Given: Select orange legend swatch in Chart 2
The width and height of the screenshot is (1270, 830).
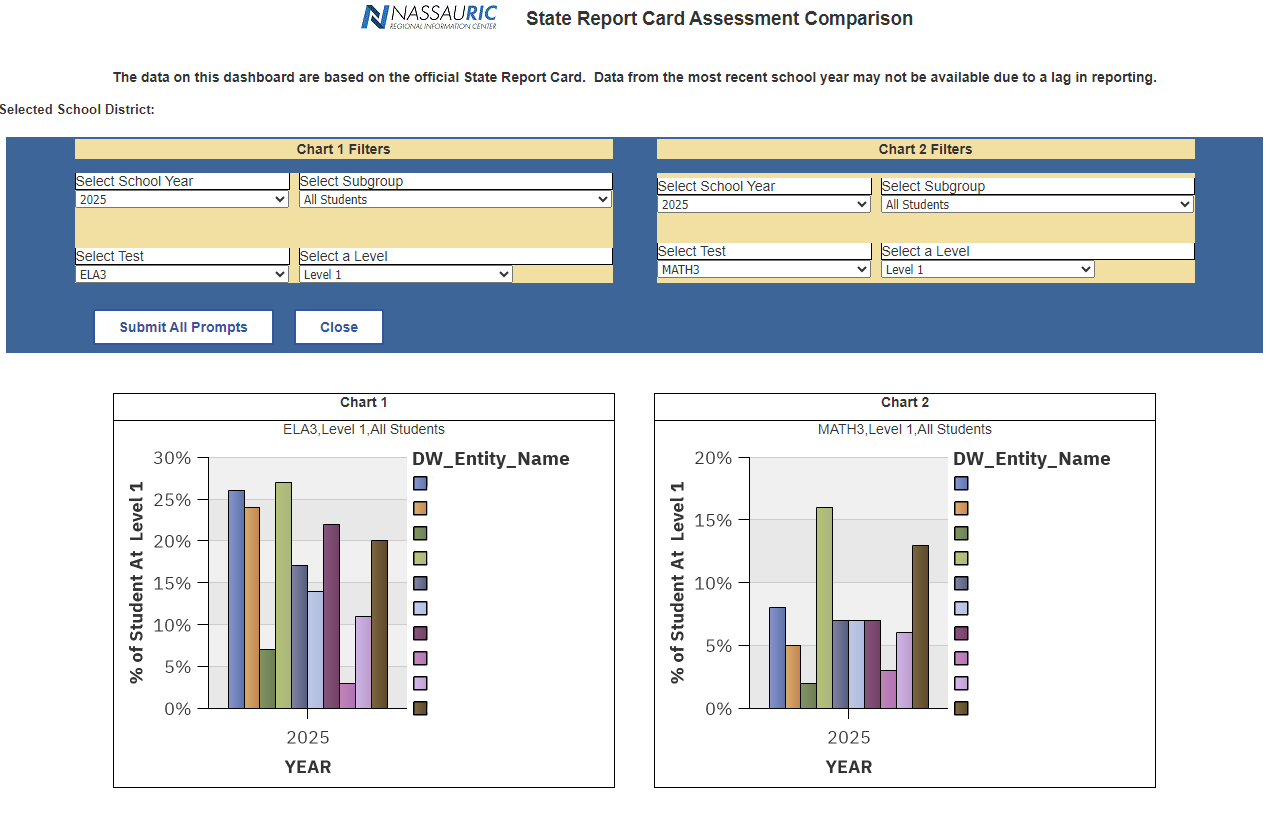Looking at the screenshot, I should coord(961,508).
